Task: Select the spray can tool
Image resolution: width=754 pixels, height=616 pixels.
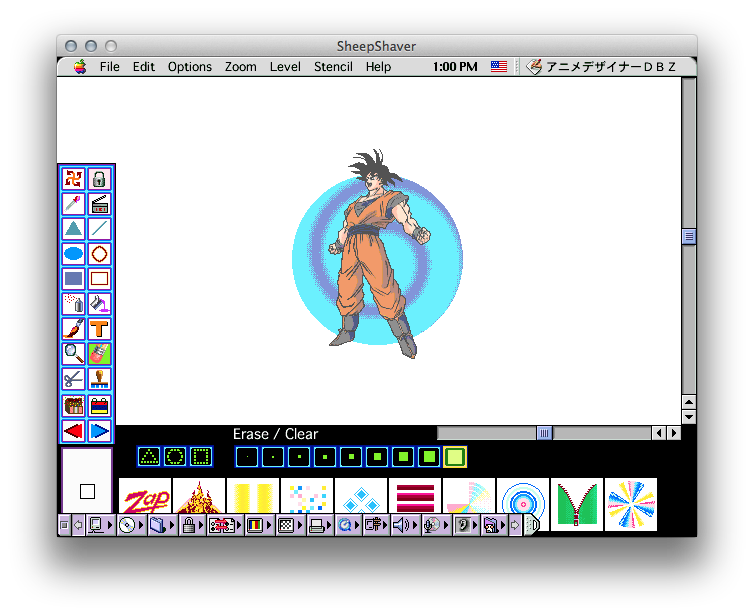Action: tap(73, 303)
